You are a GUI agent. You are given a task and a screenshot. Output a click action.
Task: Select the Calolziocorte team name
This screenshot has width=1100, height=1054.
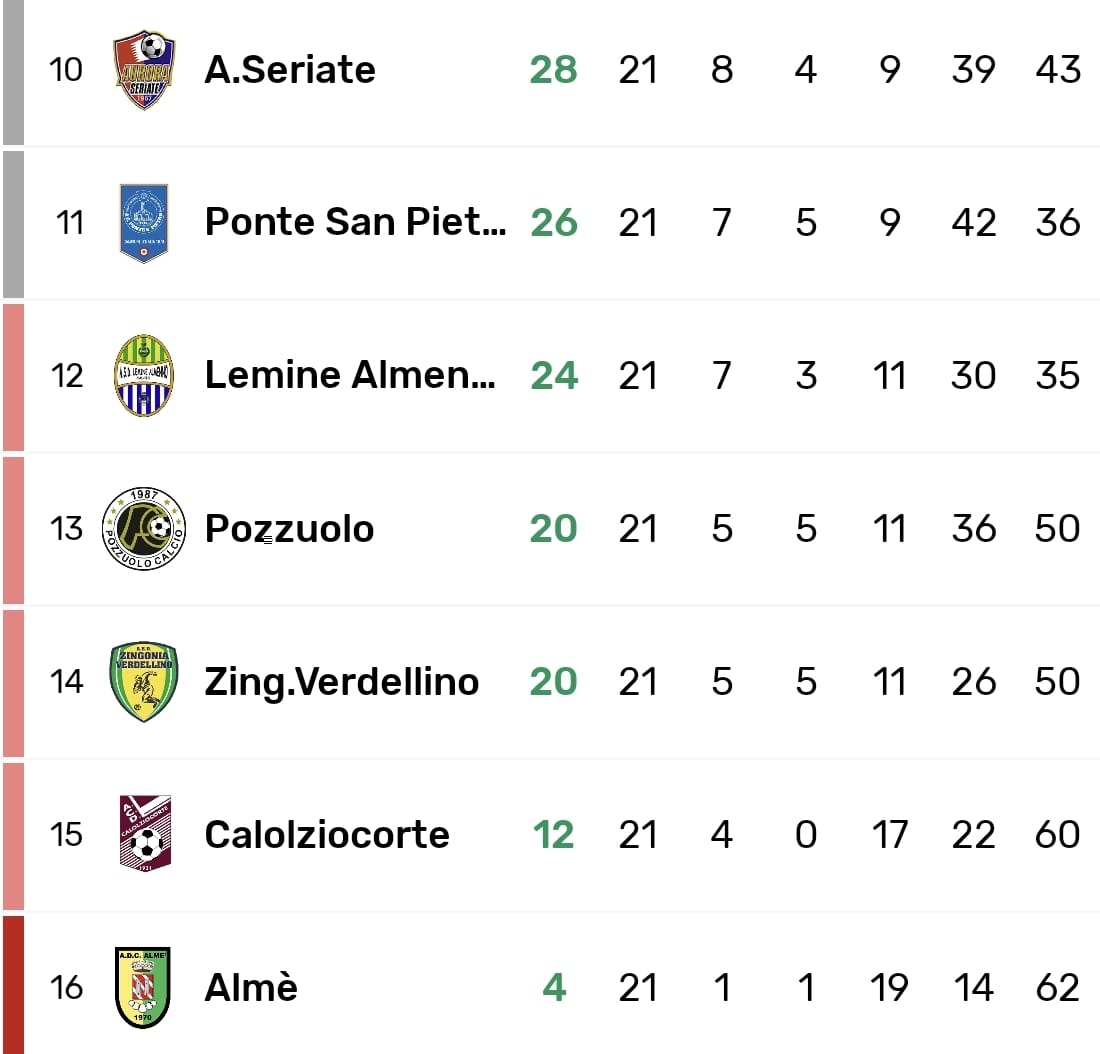pyautogui.click(x=327, y=834)
